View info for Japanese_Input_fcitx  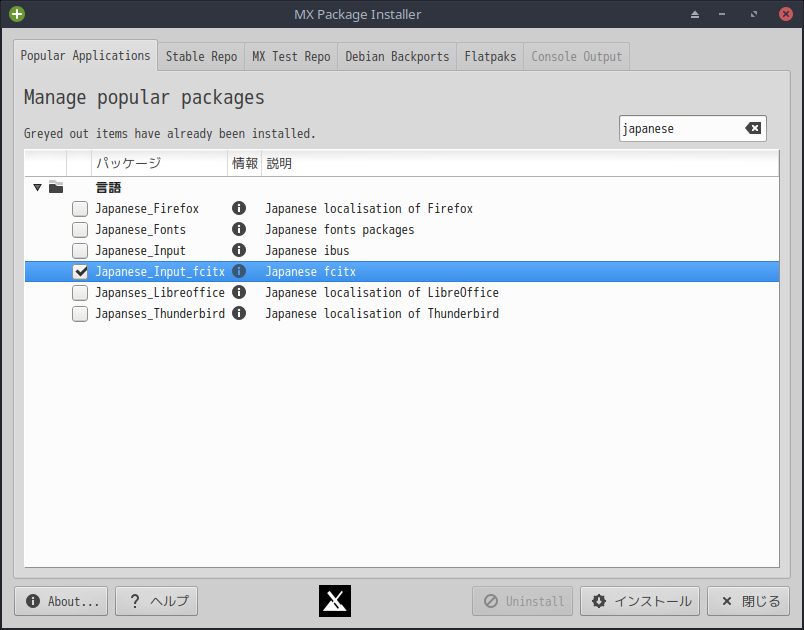(239, 271)
